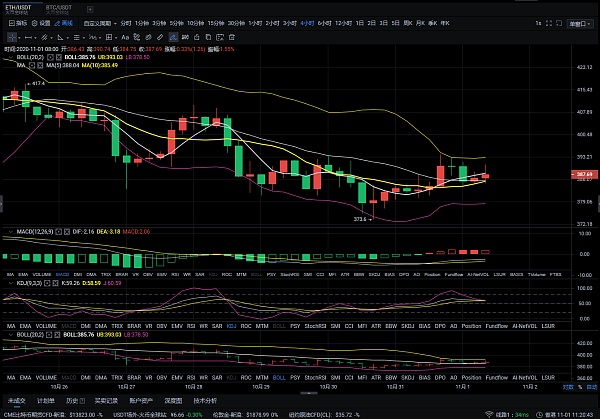Select the Aa text annotation tool

(x=125, y=37)
